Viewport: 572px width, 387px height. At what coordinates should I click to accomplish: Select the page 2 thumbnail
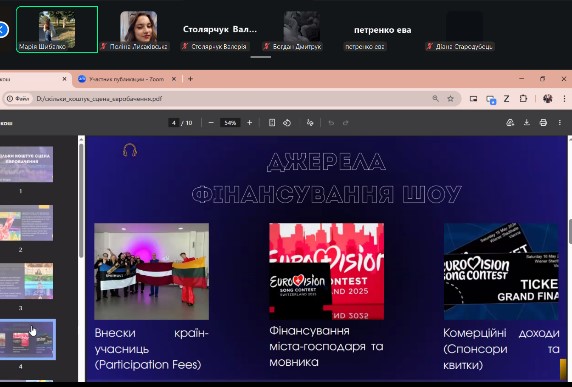pyautogui.click(x=26, y=223)
